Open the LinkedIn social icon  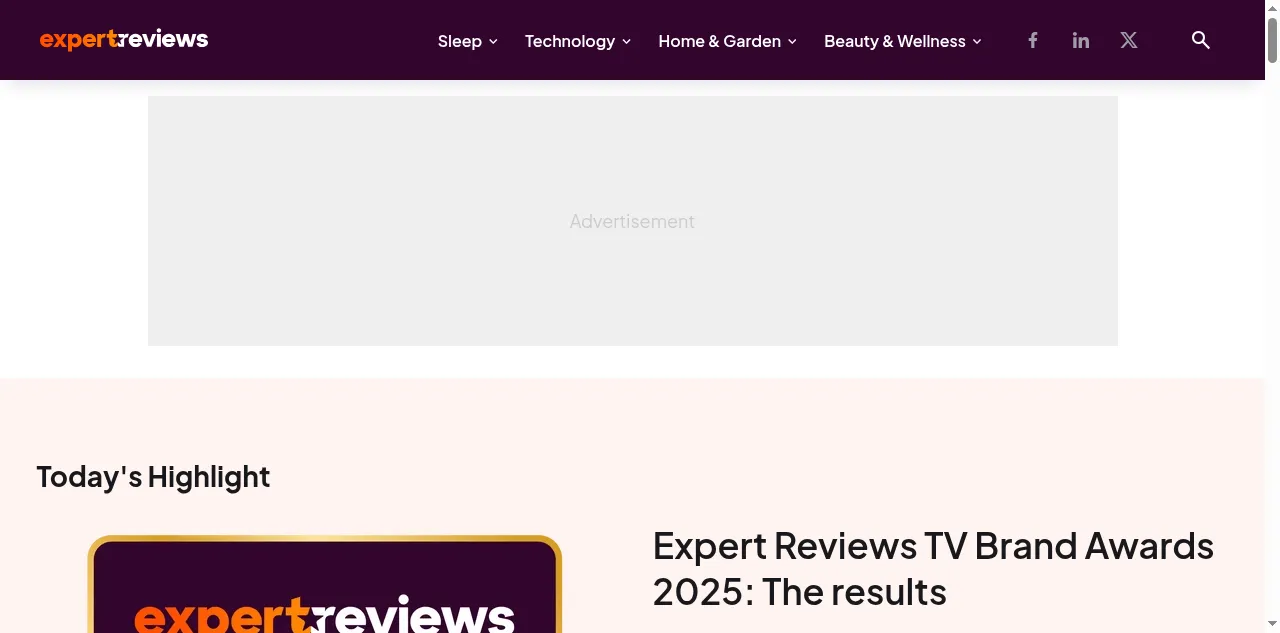pyautogui.click(x=1081, y=40)
